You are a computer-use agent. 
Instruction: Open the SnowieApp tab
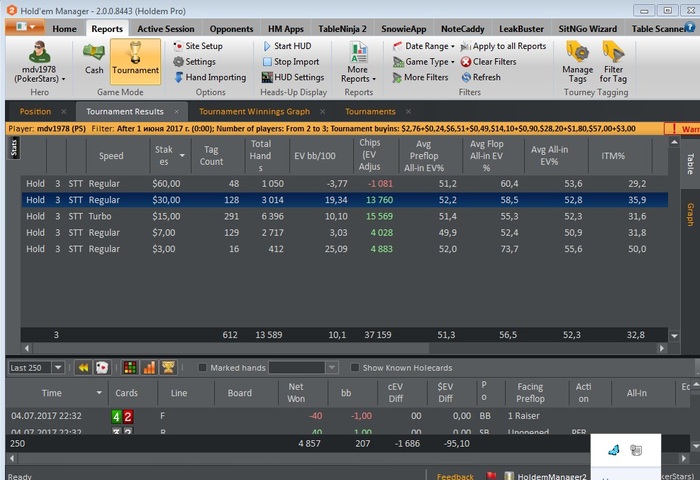pos(404,29)
